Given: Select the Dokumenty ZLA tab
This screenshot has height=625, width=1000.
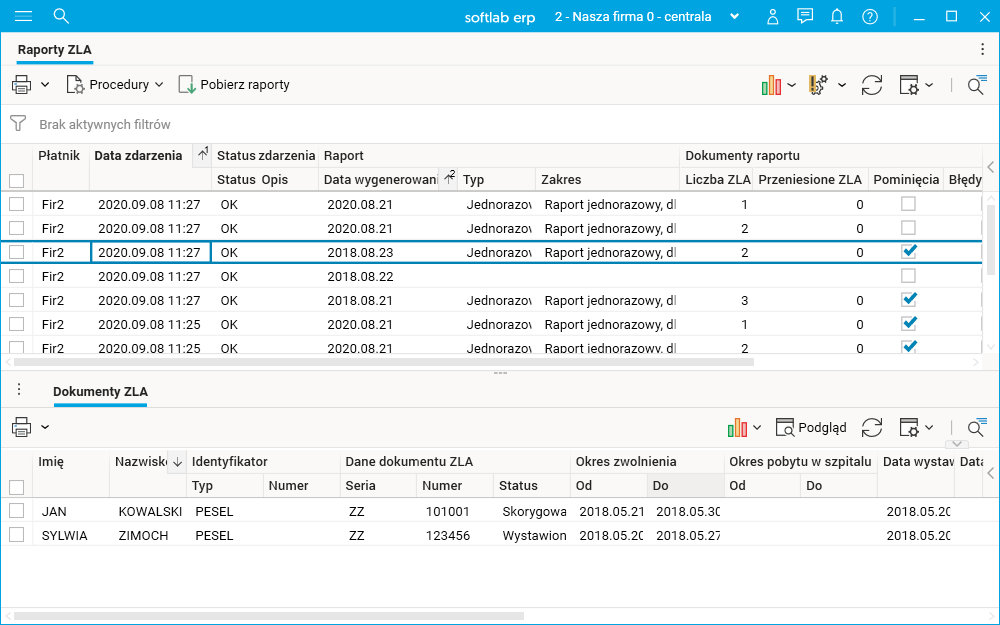Looking at the screenshot, I should coord(100,392).
